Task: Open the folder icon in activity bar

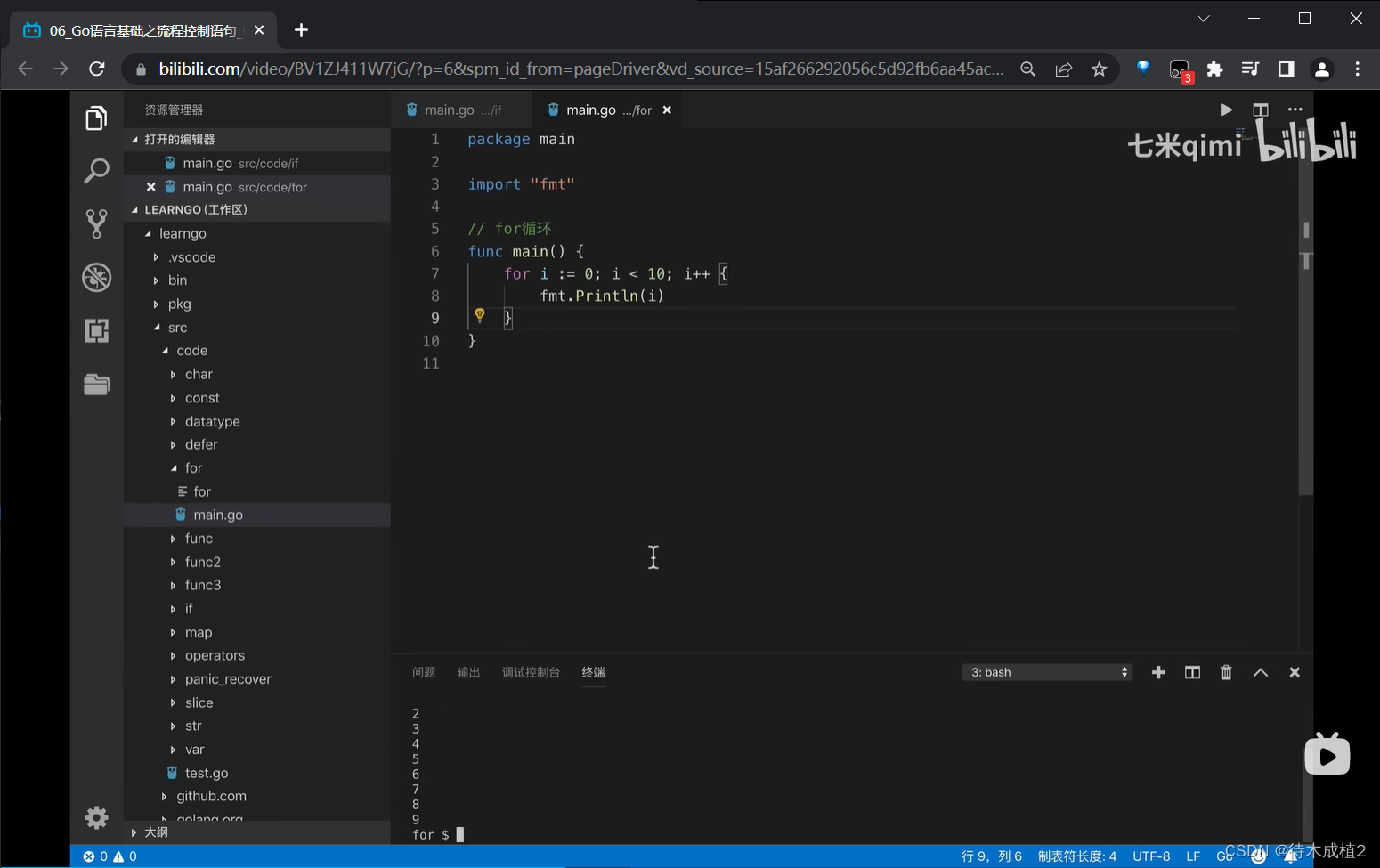Action: [x=96, y=384]
